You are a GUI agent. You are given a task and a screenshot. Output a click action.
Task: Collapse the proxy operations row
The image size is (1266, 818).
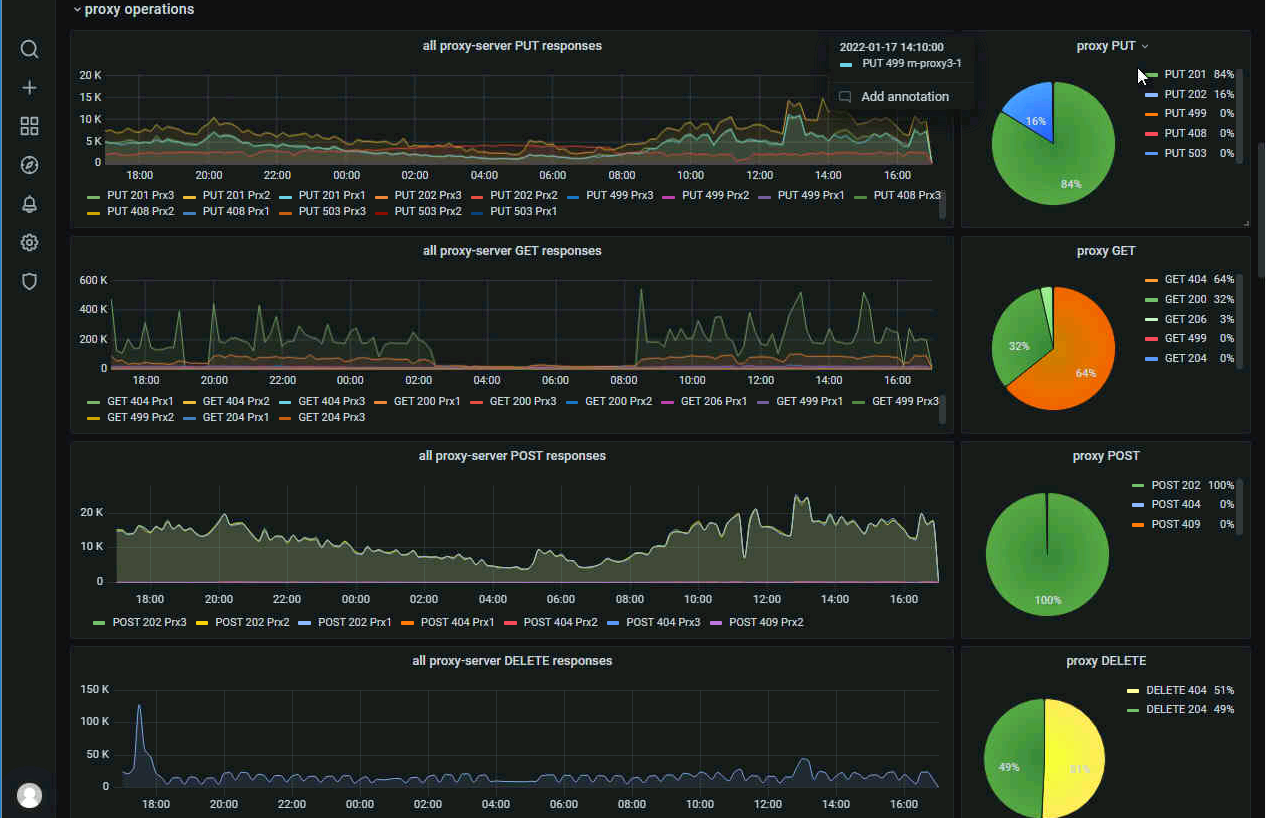click(132, 10)
